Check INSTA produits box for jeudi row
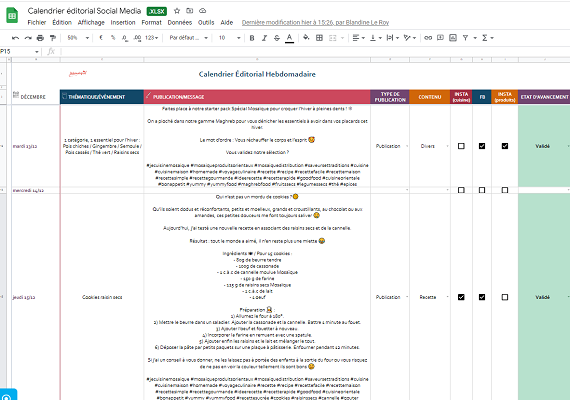570x400 pixels. point(505,297)
